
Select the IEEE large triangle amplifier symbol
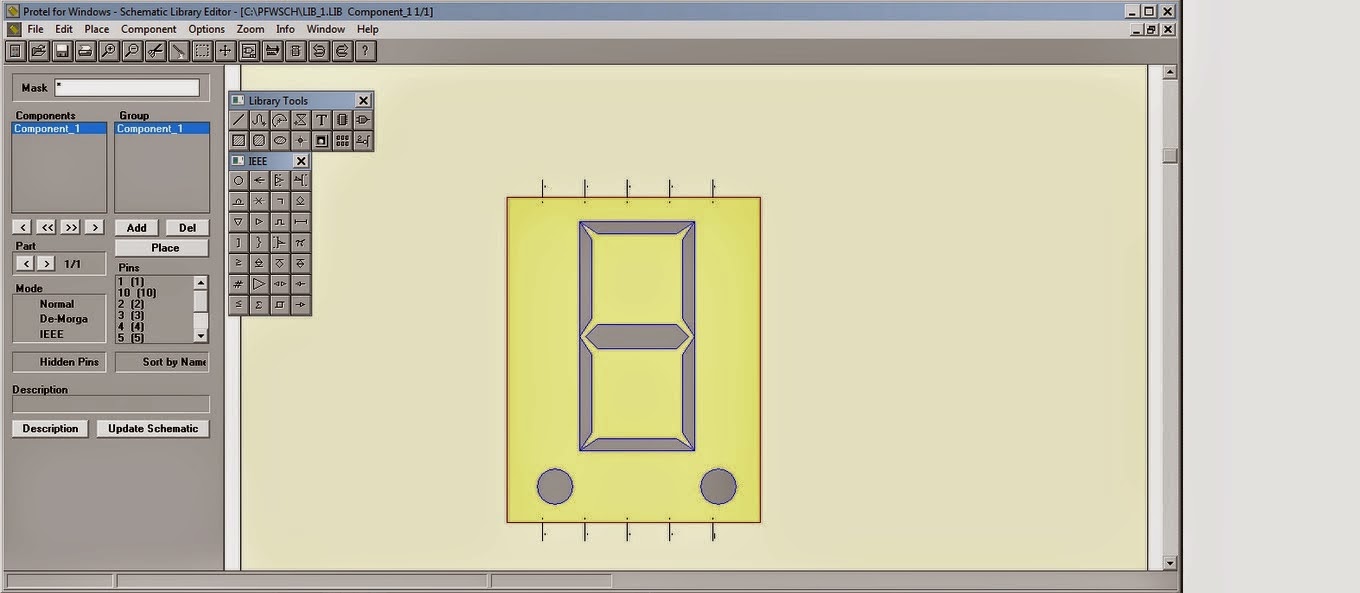pos(259,284)
